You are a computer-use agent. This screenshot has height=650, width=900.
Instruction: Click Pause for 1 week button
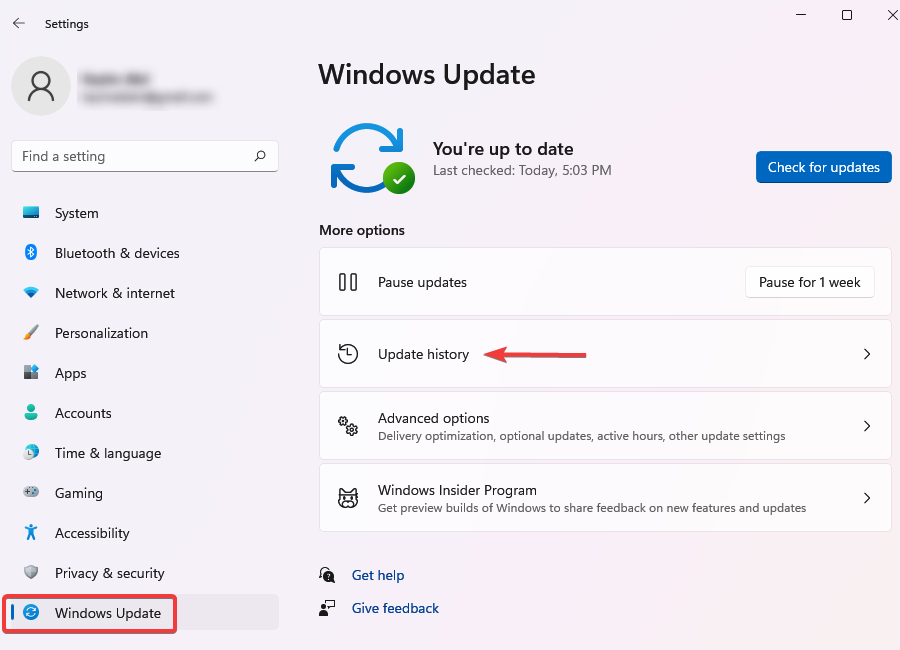809,282
